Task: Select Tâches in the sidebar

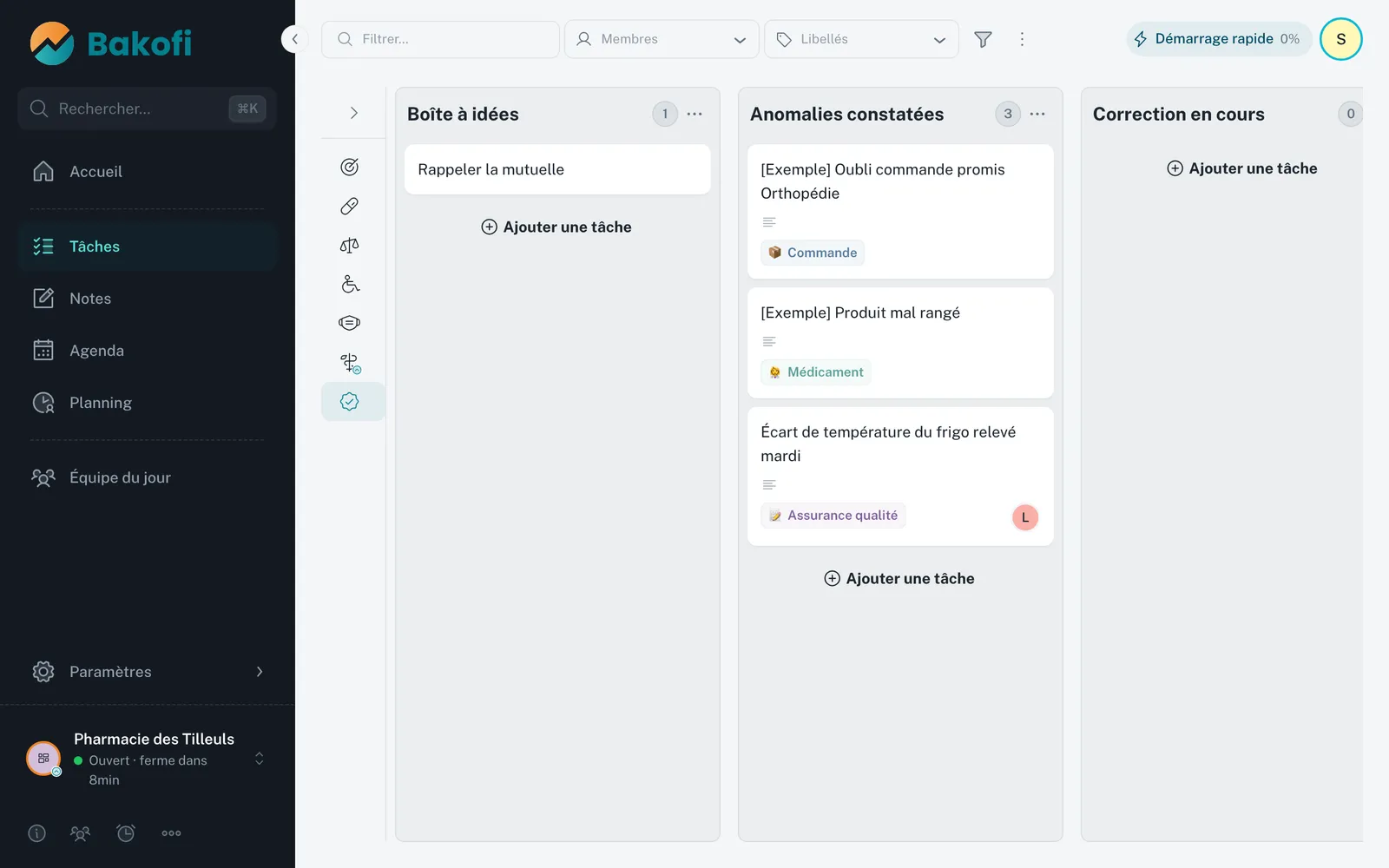Action: (147, 247)
